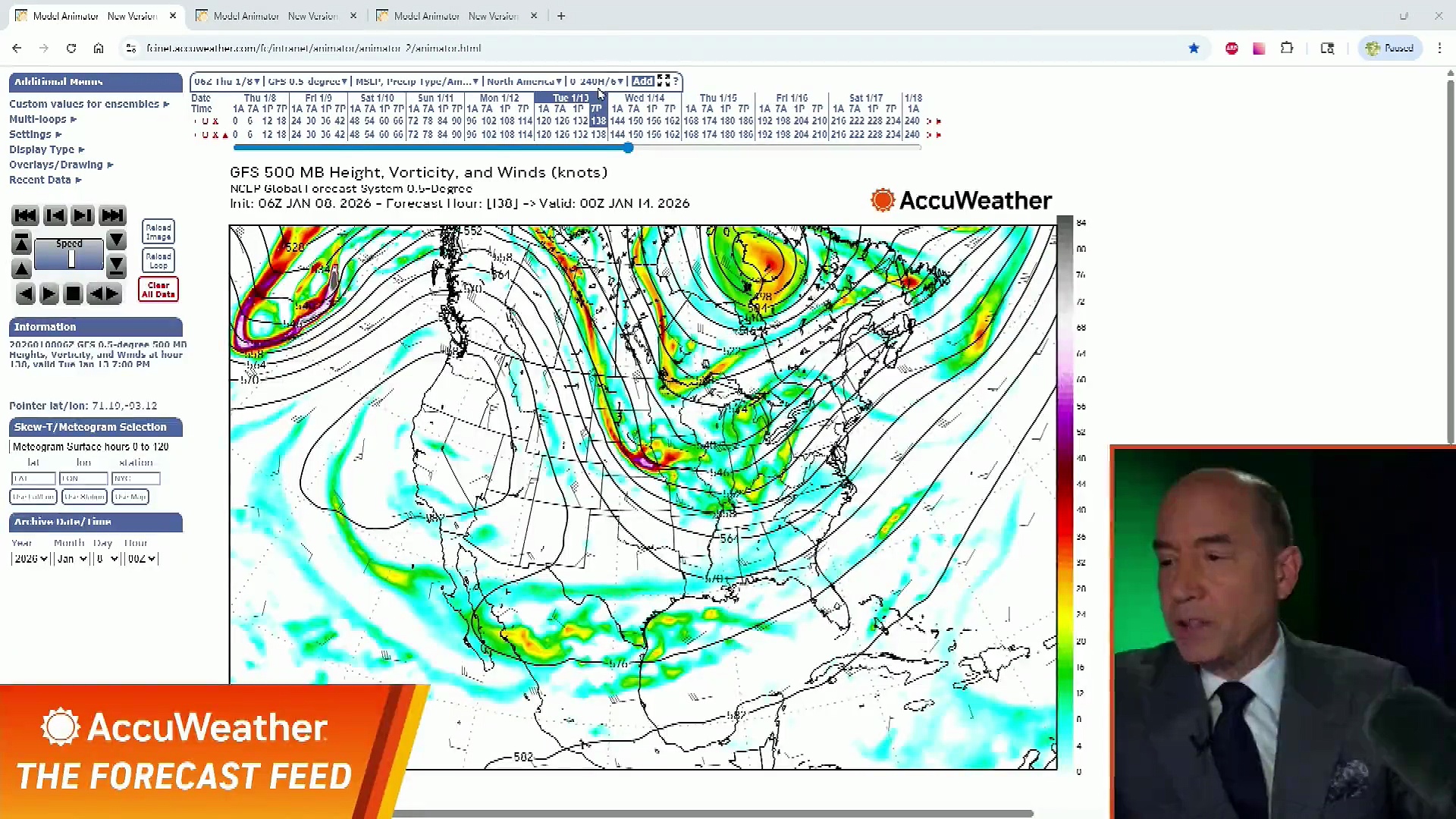Play the model animation
Image resolution: width=1456 pixels, height=819 pixels.
tap(49, 293)
